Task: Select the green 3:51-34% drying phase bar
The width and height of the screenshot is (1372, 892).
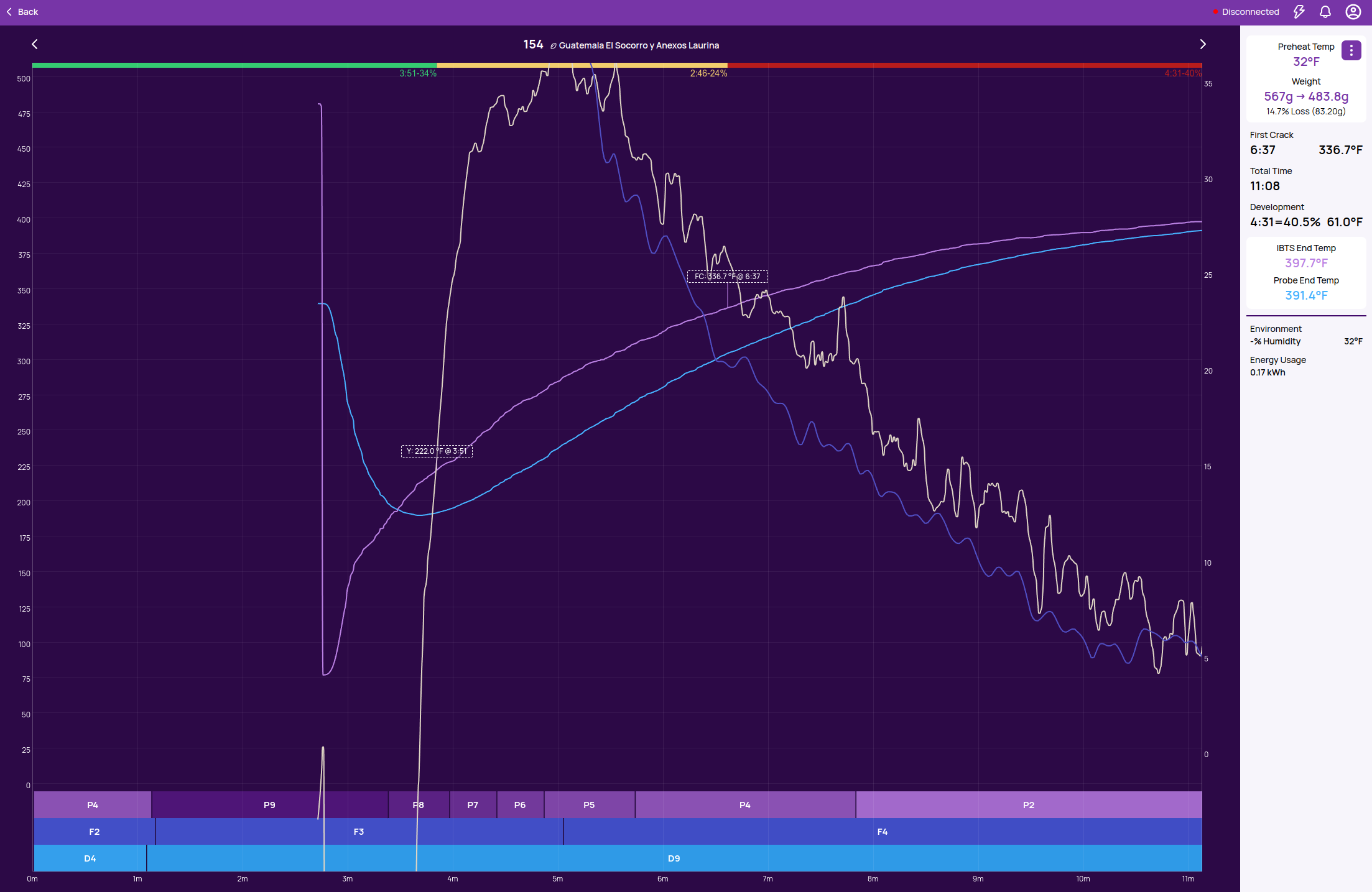Action: pyautogui.click(x=234, y=65)
